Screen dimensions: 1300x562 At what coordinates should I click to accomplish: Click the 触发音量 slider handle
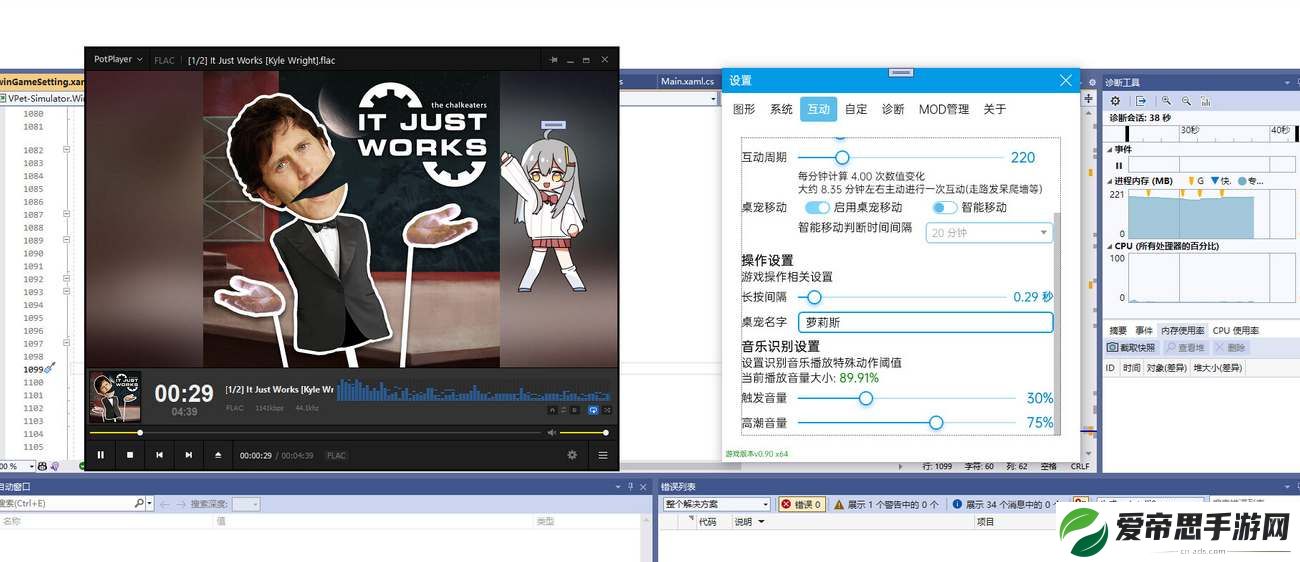point(866,398)
